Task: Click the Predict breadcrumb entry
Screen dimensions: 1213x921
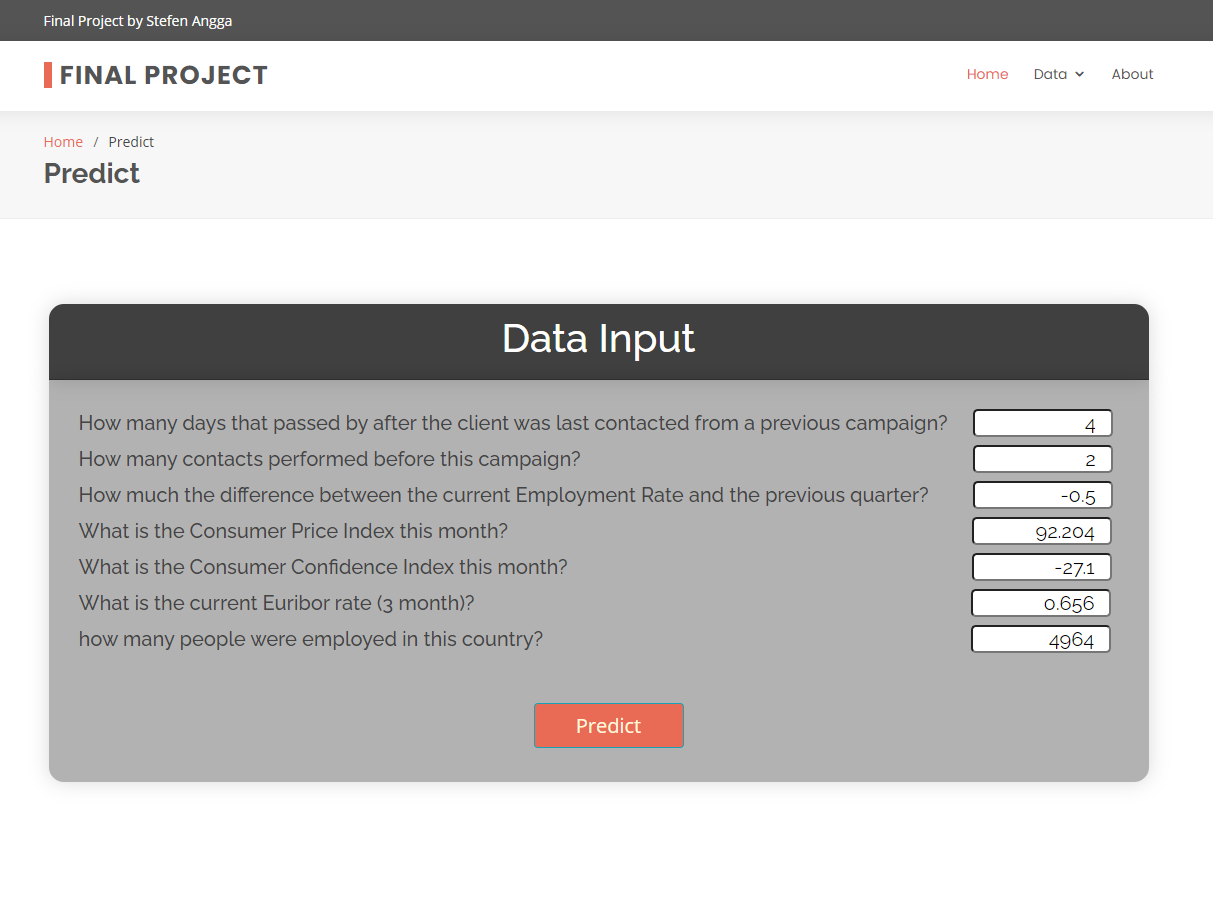Action: (131, 141)
